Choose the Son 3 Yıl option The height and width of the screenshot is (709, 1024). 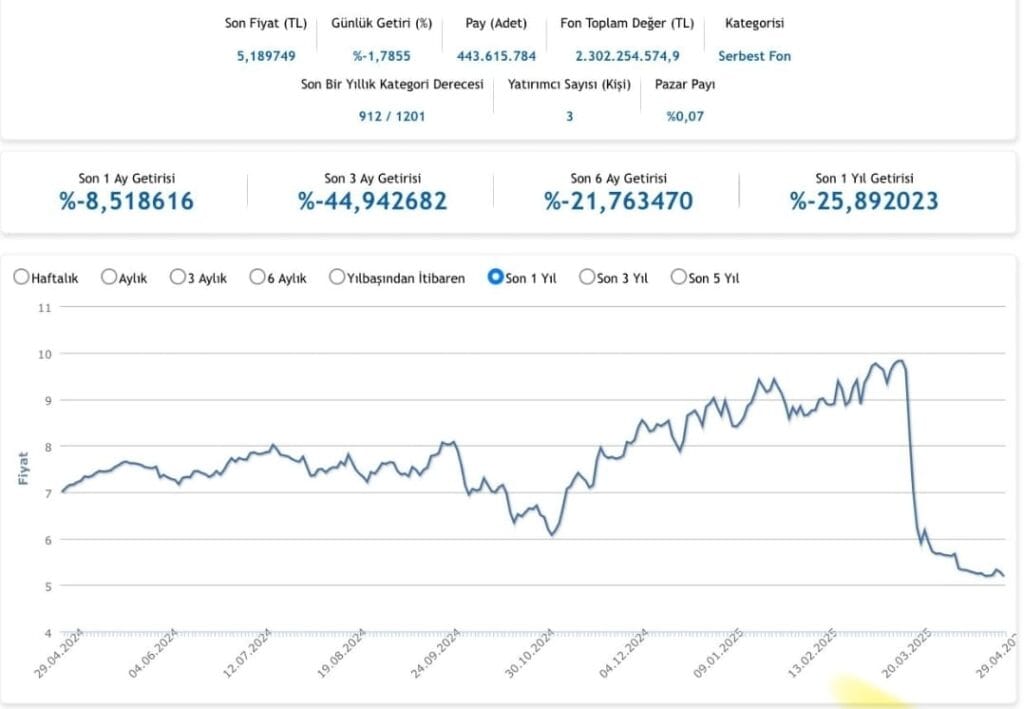pyautogui.click(x=586, y=278)
